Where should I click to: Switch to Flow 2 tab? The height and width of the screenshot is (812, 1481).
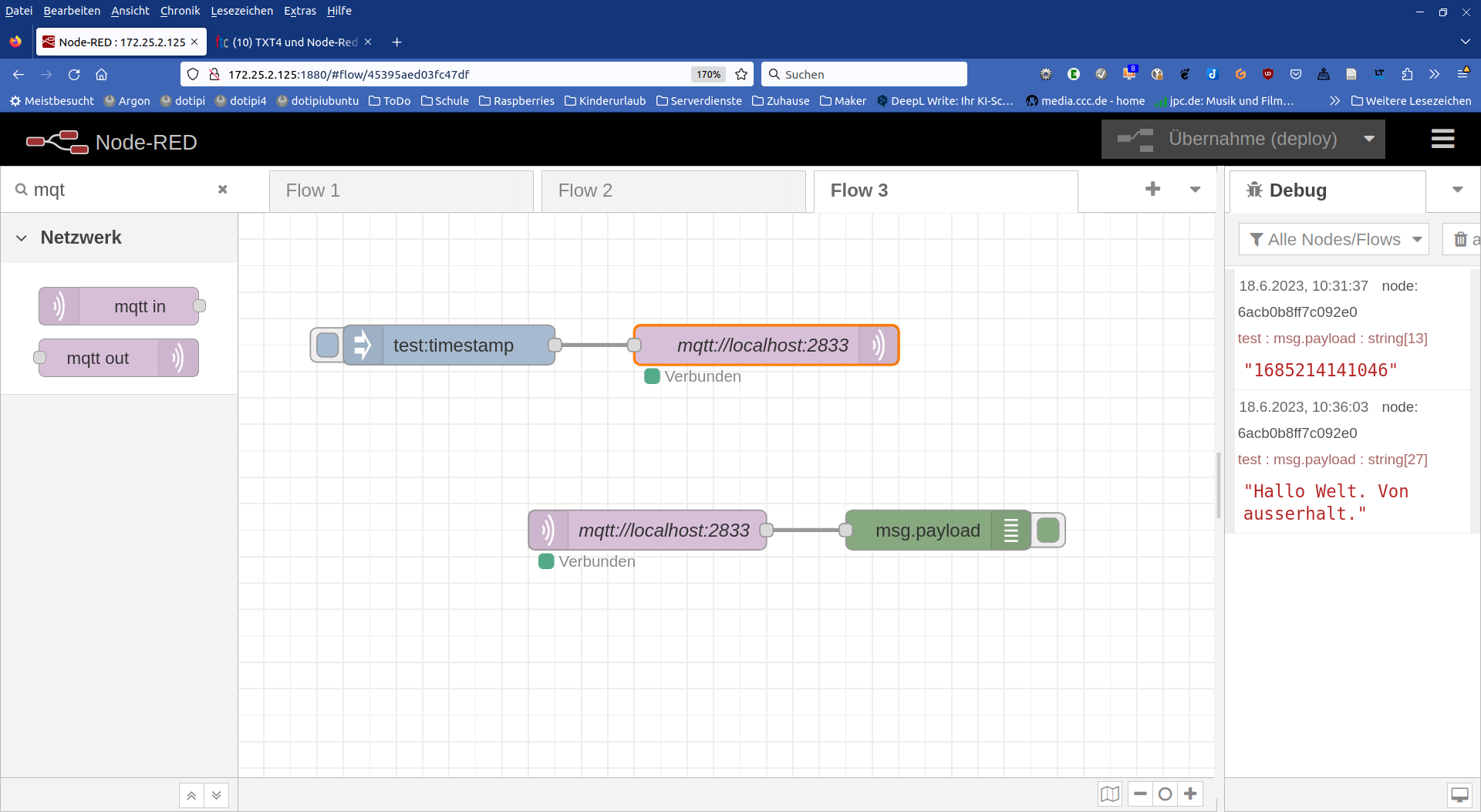(x=673, y=190)
